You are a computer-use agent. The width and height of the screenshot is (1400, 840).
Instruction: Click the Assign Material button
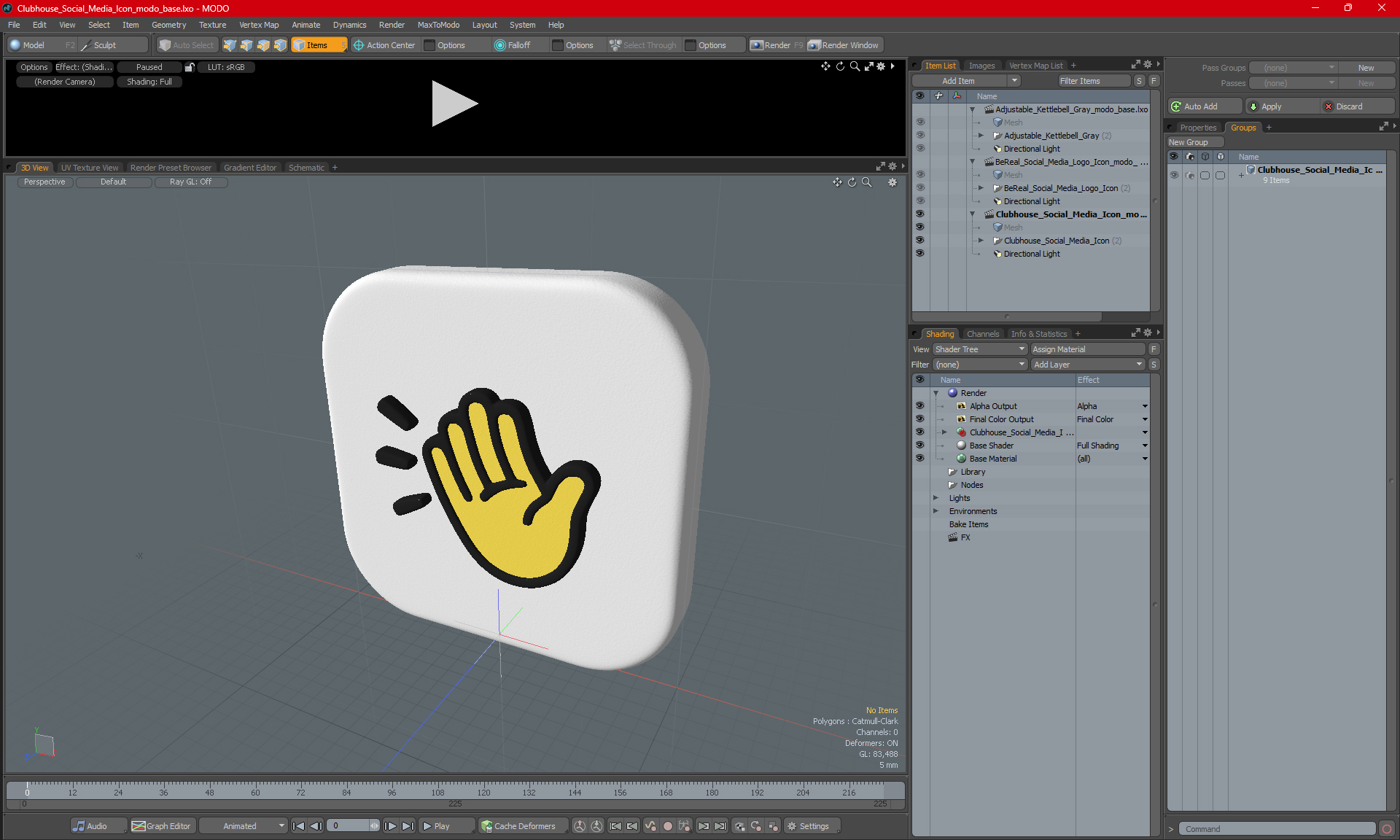pyautogui.click(x=1088, y=349)
